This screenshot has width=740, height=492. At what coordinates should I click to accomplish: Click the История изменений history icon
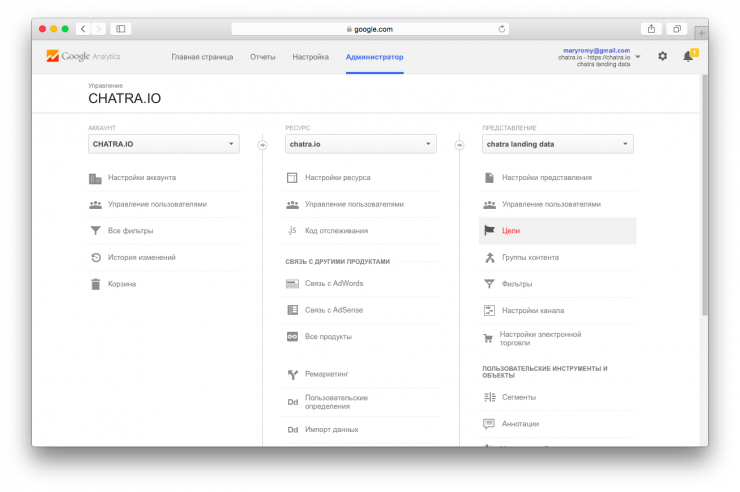pos(95,257)
